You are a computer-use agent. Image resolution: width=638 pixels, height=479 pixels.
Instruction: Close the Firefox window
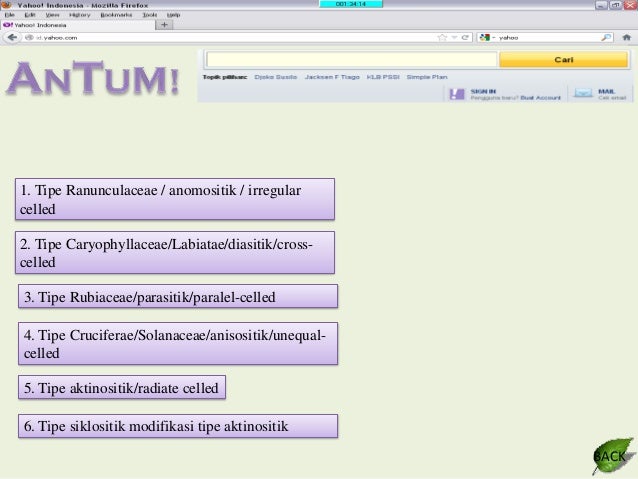[630, 5]
